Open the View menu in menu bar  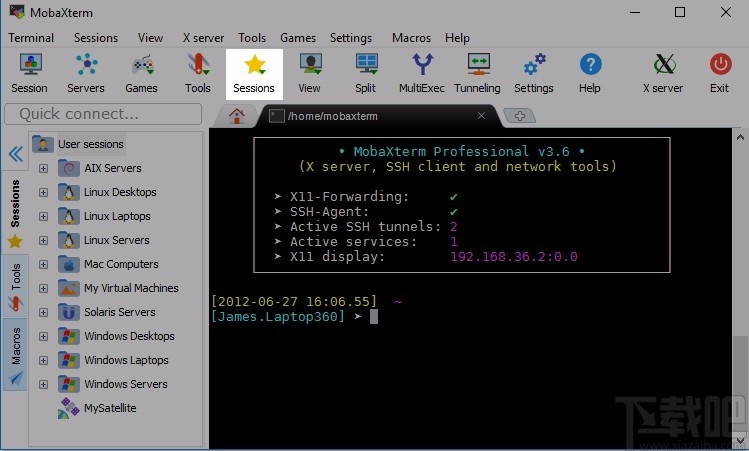(x=150, y=38)
